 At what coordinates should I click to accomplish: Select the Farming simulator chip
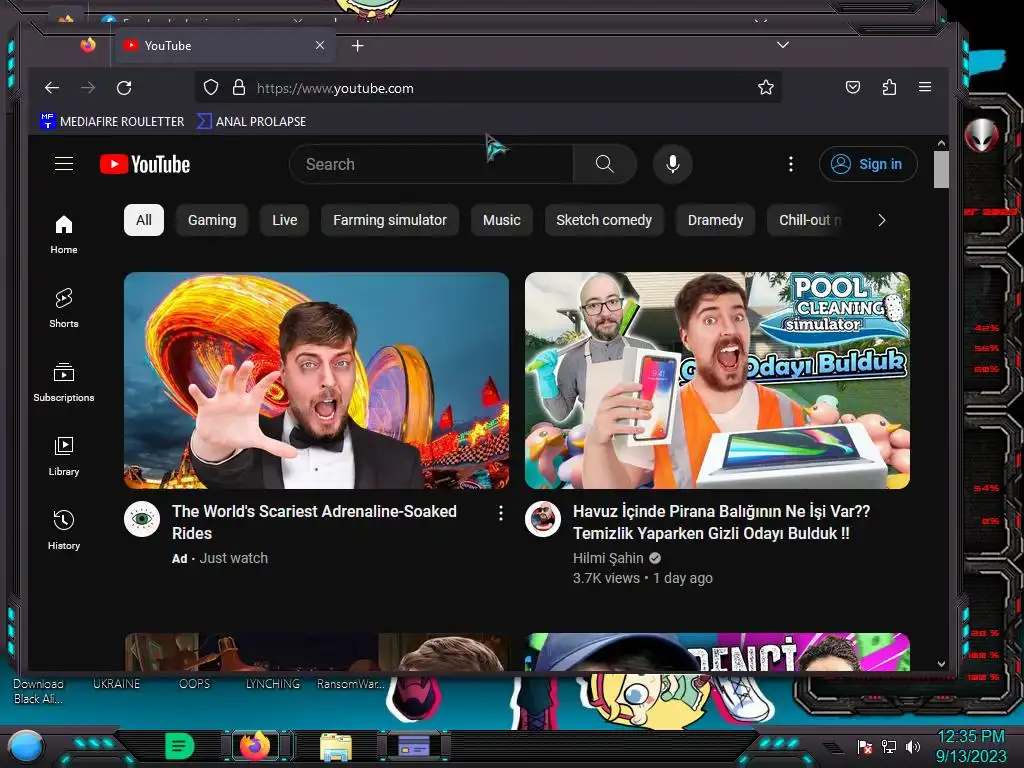tap(390, 220)
